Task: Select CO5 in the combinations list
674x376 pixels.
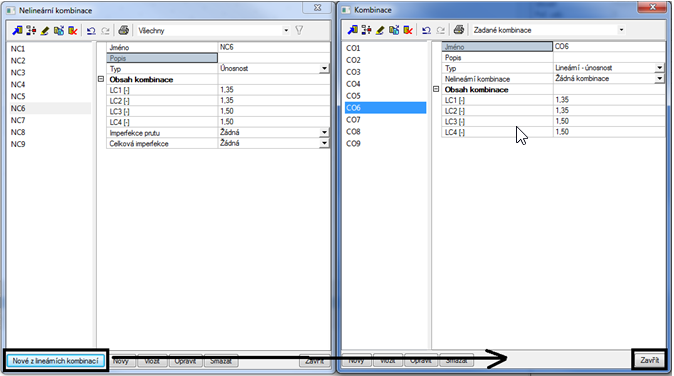Action: tap(353, 96)
